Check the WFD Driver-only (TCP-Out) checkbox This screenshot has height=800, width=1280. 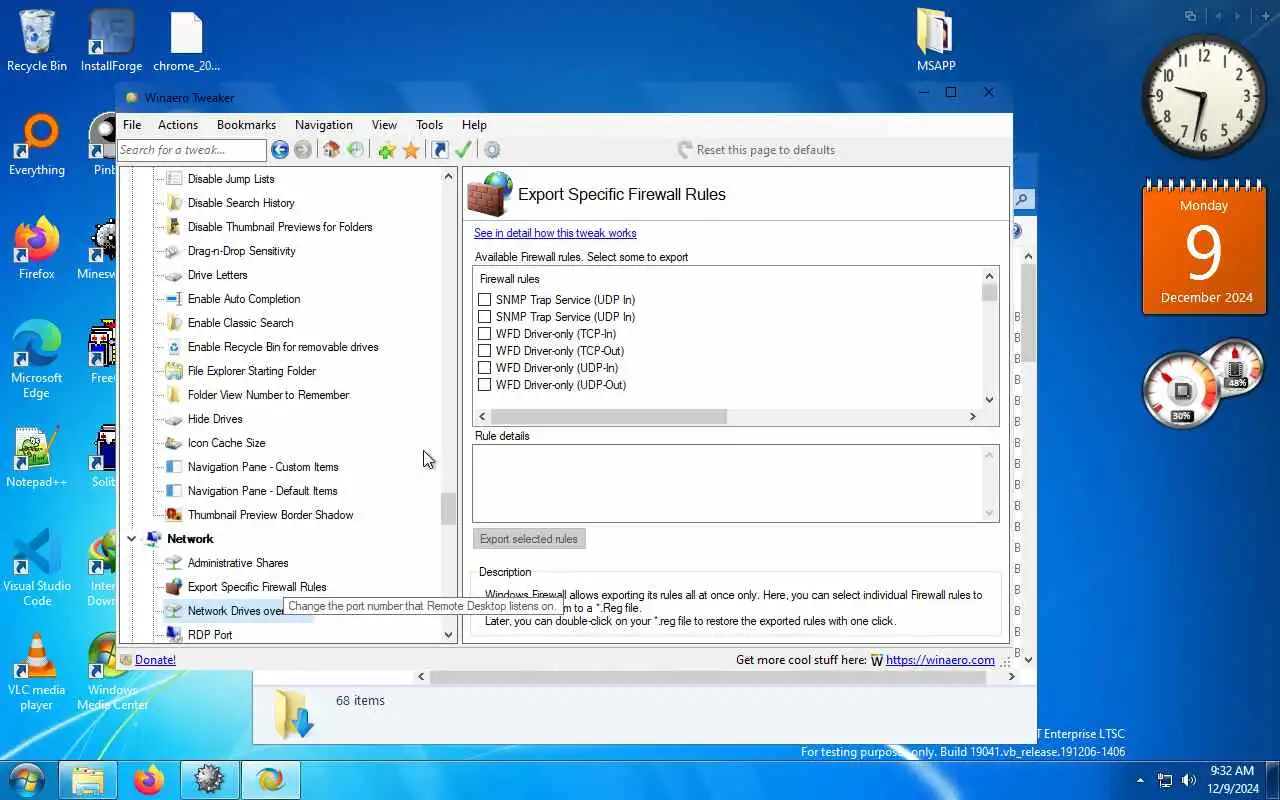tap(485, 351)
